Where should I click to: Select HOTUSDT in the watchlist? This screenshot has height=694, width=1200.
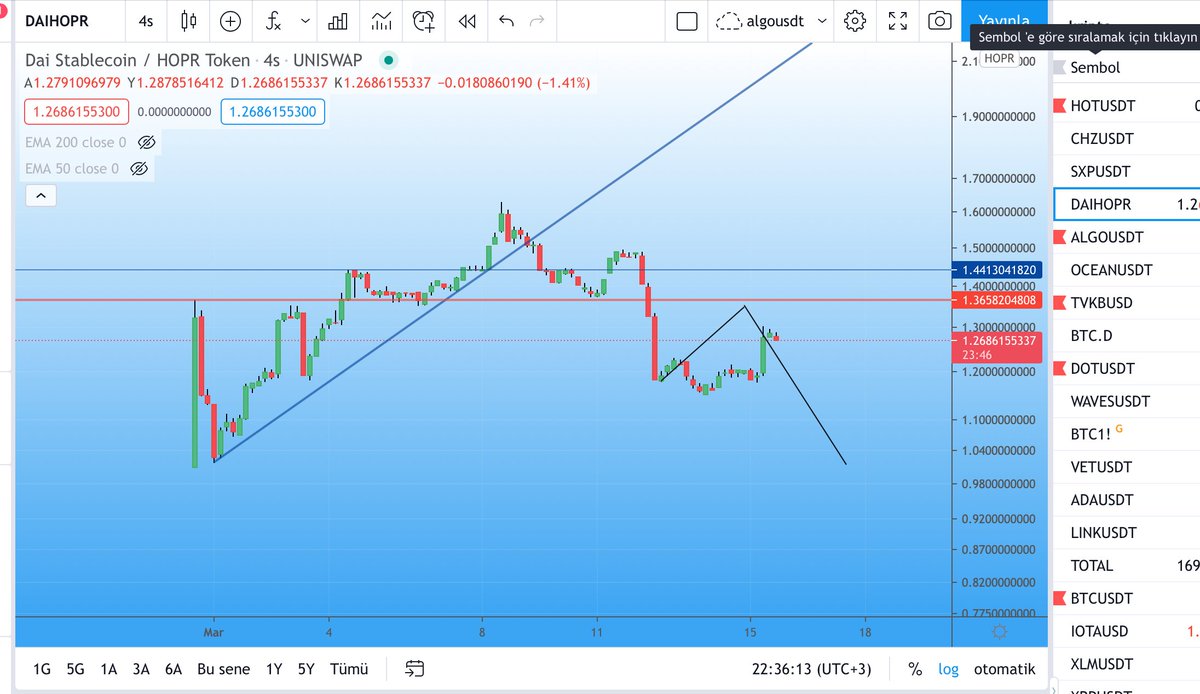click(1126, 106)
